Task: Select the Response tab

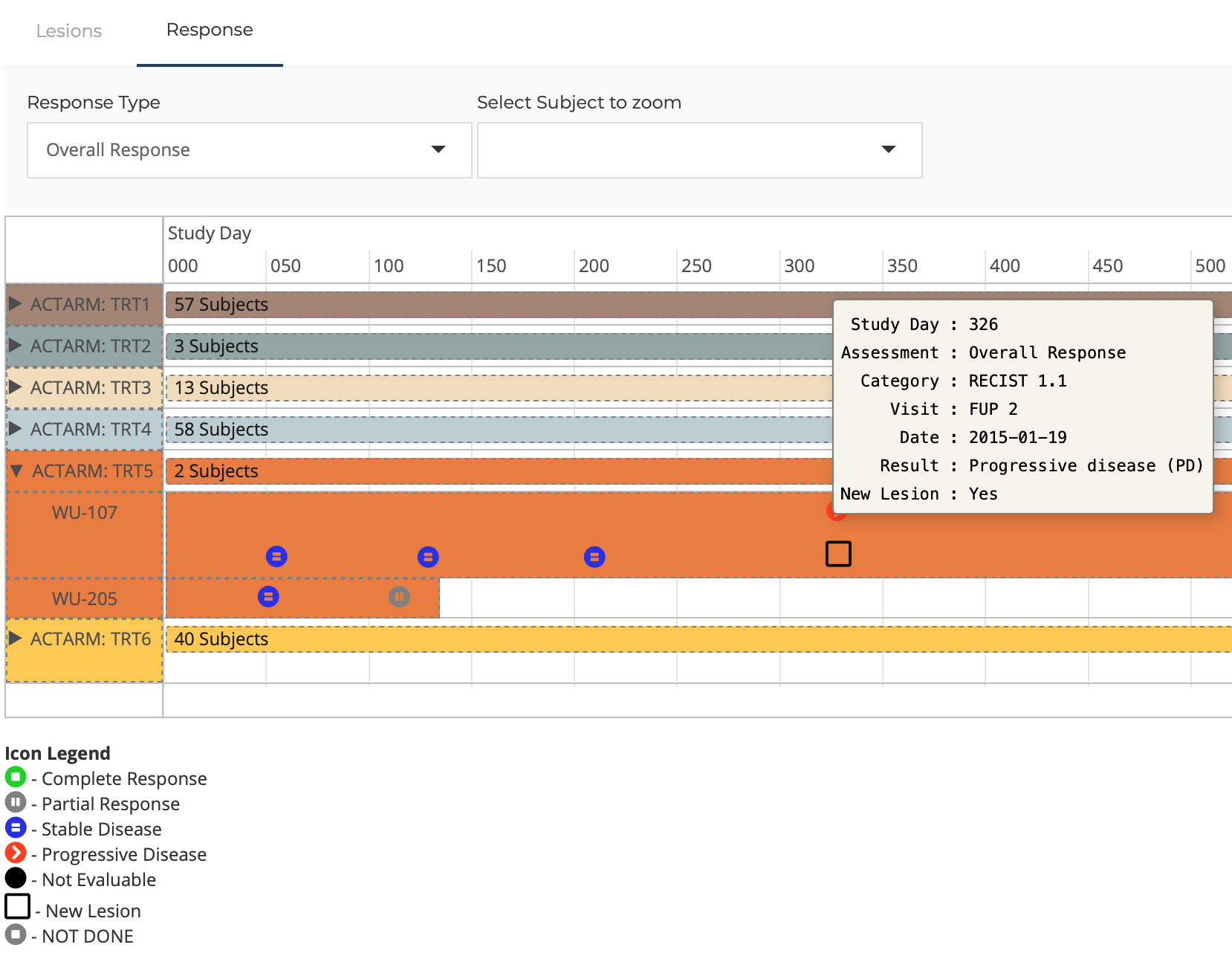Action: click(210, 30)
